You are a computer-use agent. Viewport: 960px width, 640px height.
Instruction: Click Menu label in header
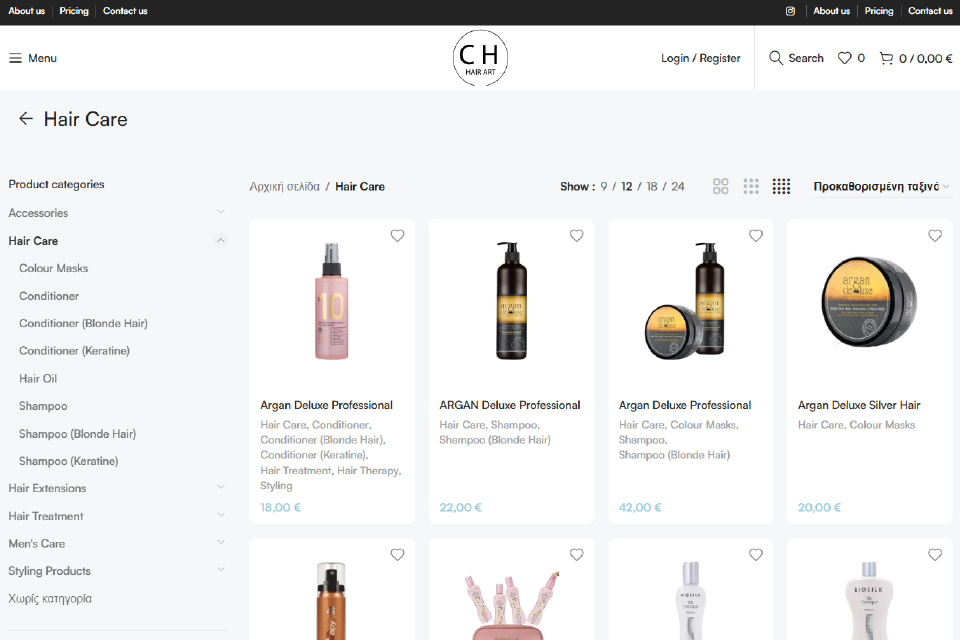[42, 58]
